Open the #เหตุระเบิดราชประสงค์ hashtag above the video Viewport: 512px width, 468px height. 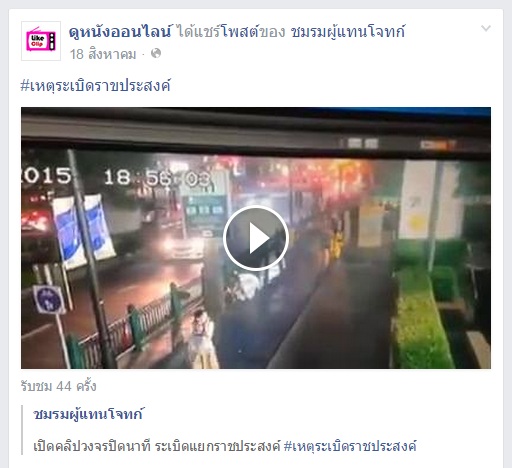coord(96,86)
